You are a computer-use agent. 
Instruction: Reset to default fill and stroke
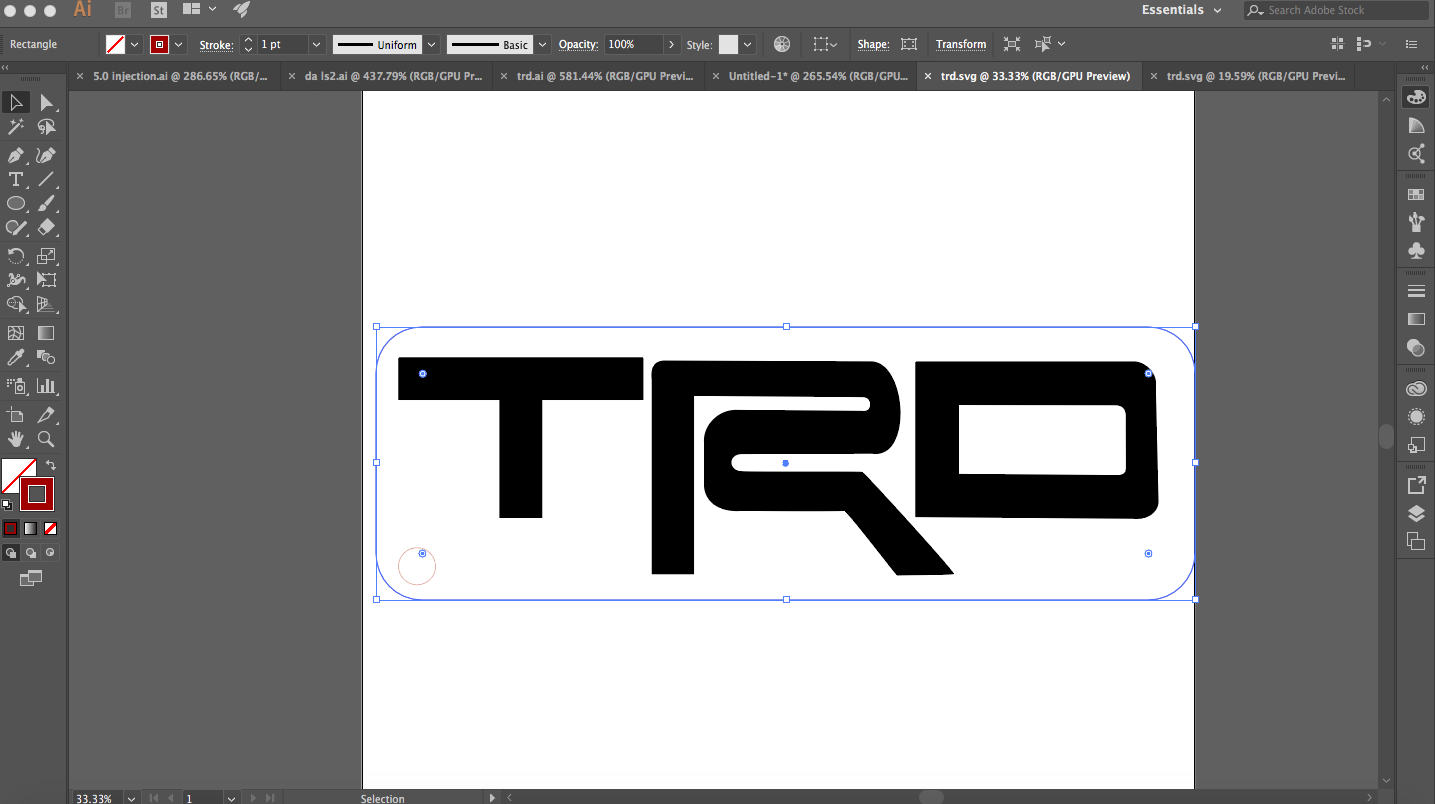click(x=7, y=505)
